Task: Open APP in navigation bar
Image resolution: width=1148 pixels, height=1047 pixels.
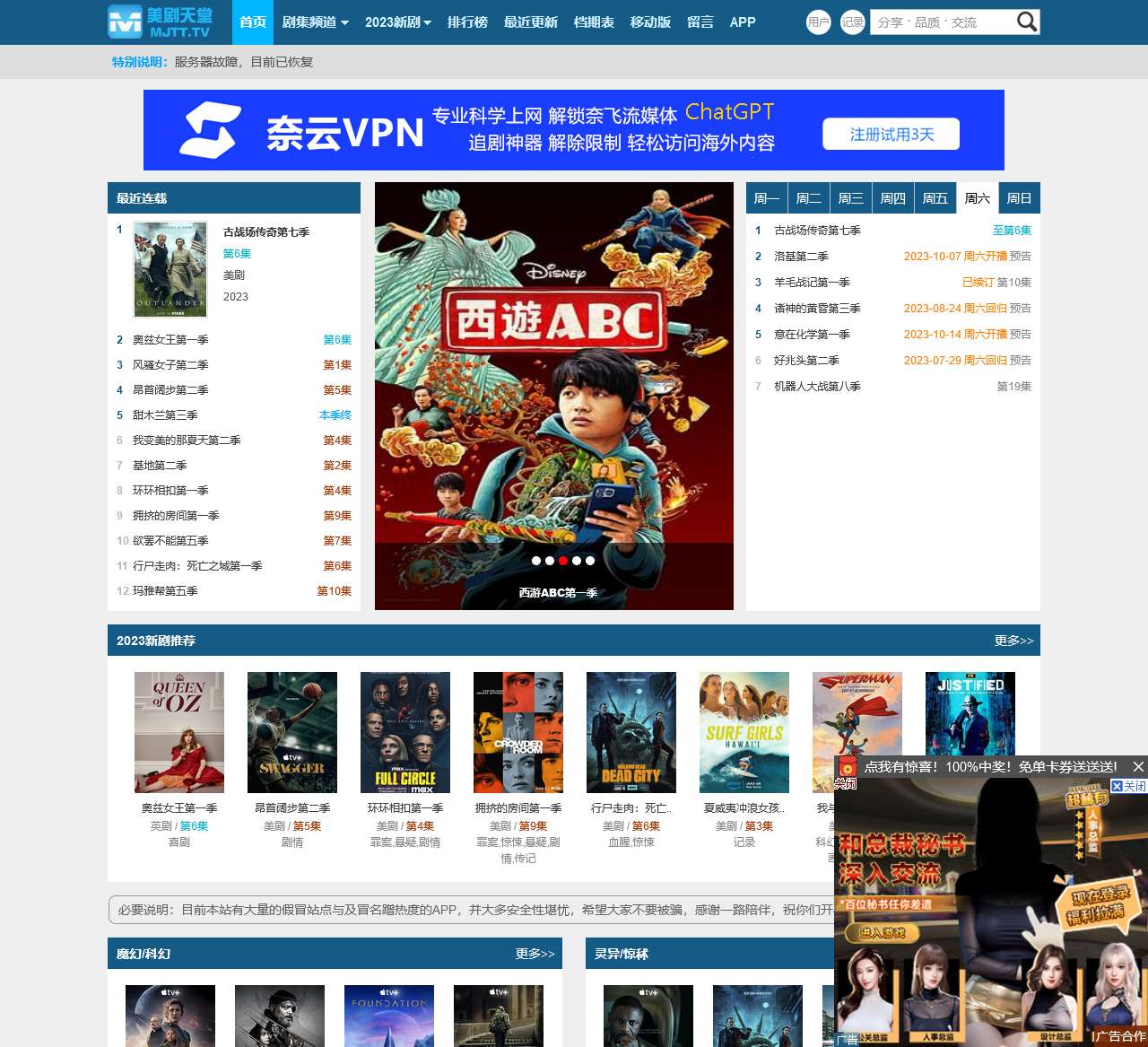Action: (x=743, y=22)
